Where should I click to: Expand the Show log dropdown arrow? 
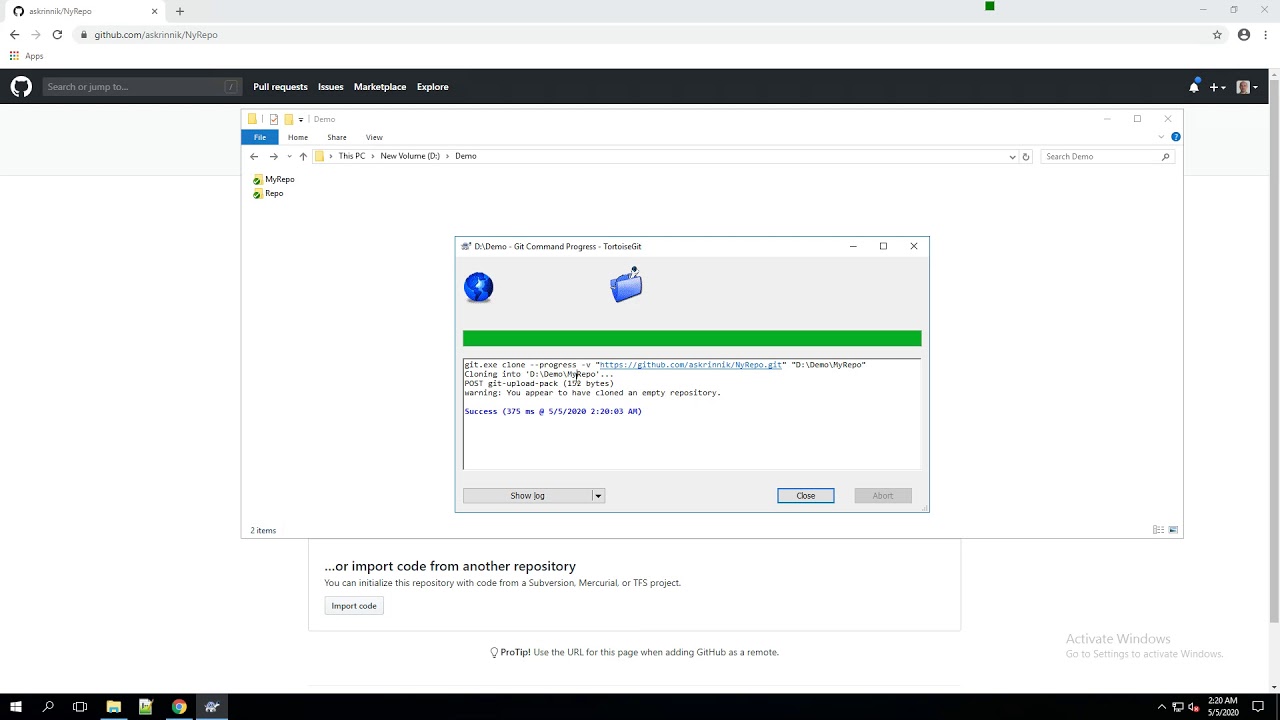pos(598,495)
